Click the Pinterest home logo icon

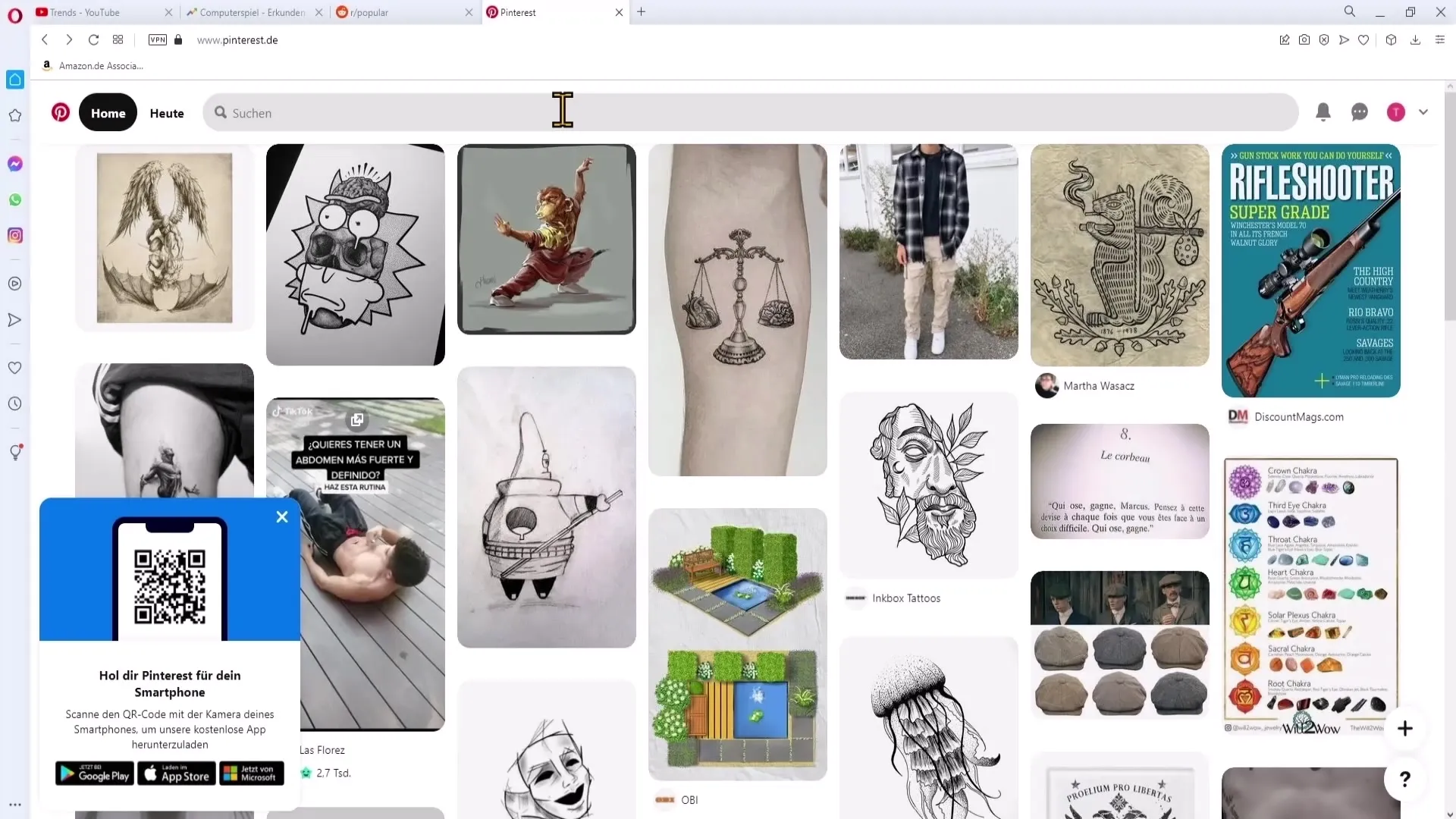[x=60, y=112]
